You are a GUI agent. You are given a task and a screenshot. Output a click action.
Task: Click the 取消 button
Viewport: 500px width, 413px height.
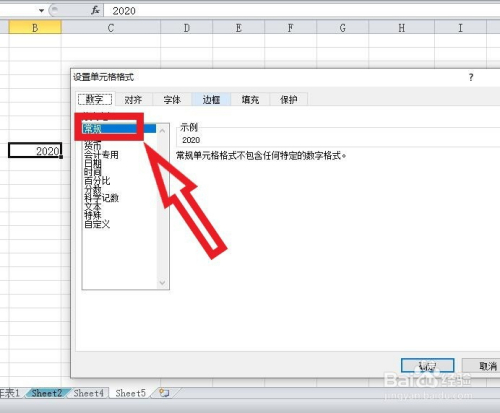tap(481, 366)
